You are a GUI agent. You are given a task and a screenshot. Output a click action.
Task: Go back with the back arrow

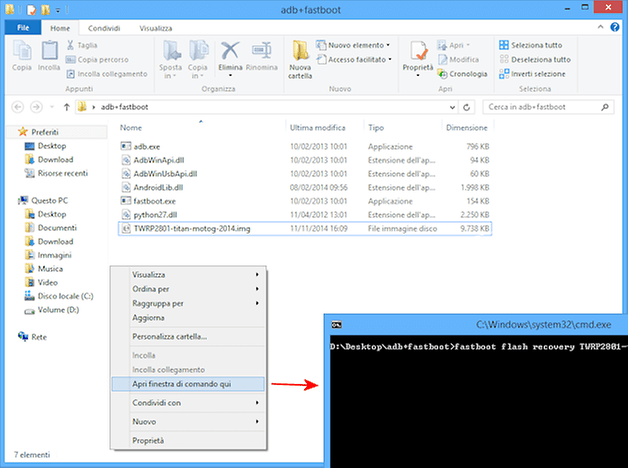(18, 107)
